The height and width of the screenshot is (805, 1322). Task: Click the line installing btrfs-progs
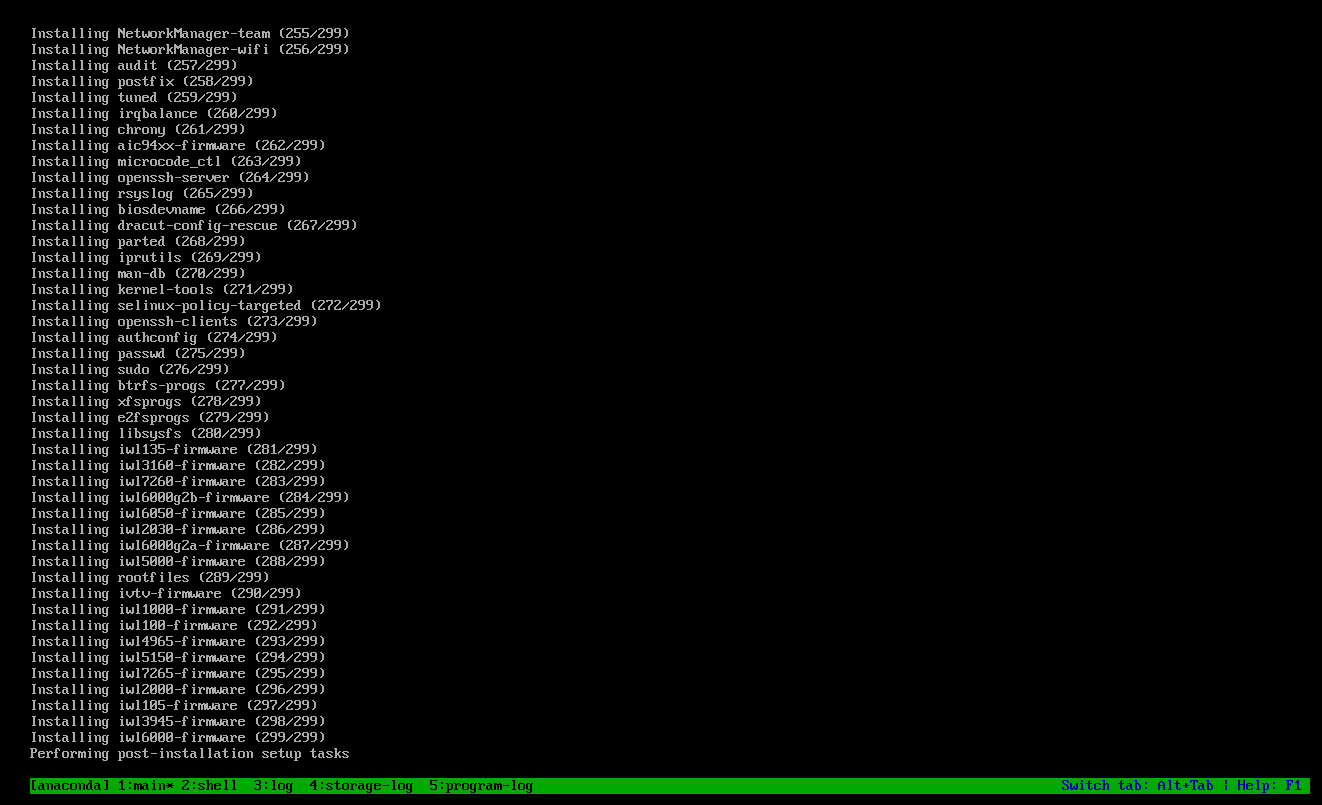158,386
